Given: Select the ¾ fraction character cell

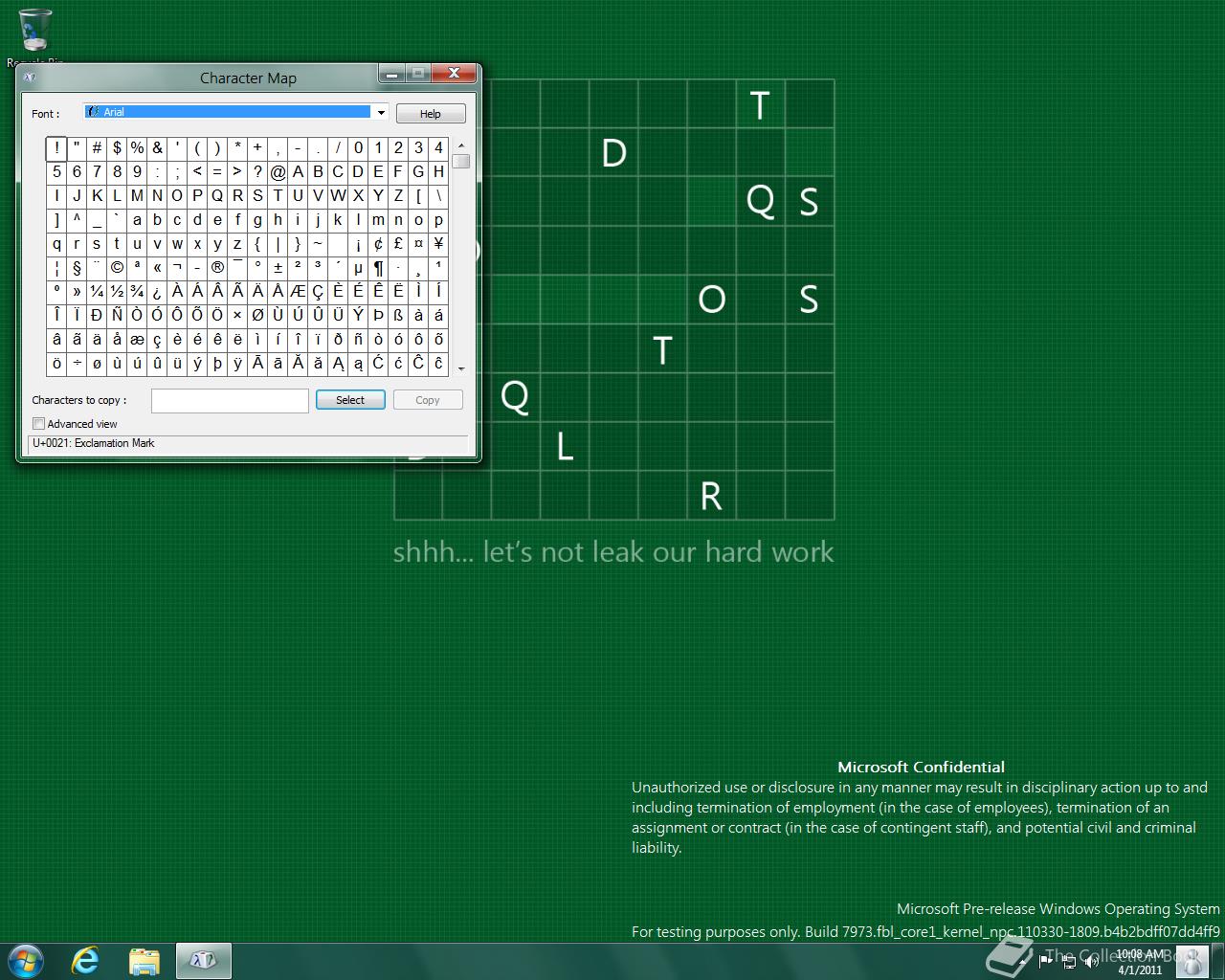Looking at the screenshot, I should click(x=137, y=291).
